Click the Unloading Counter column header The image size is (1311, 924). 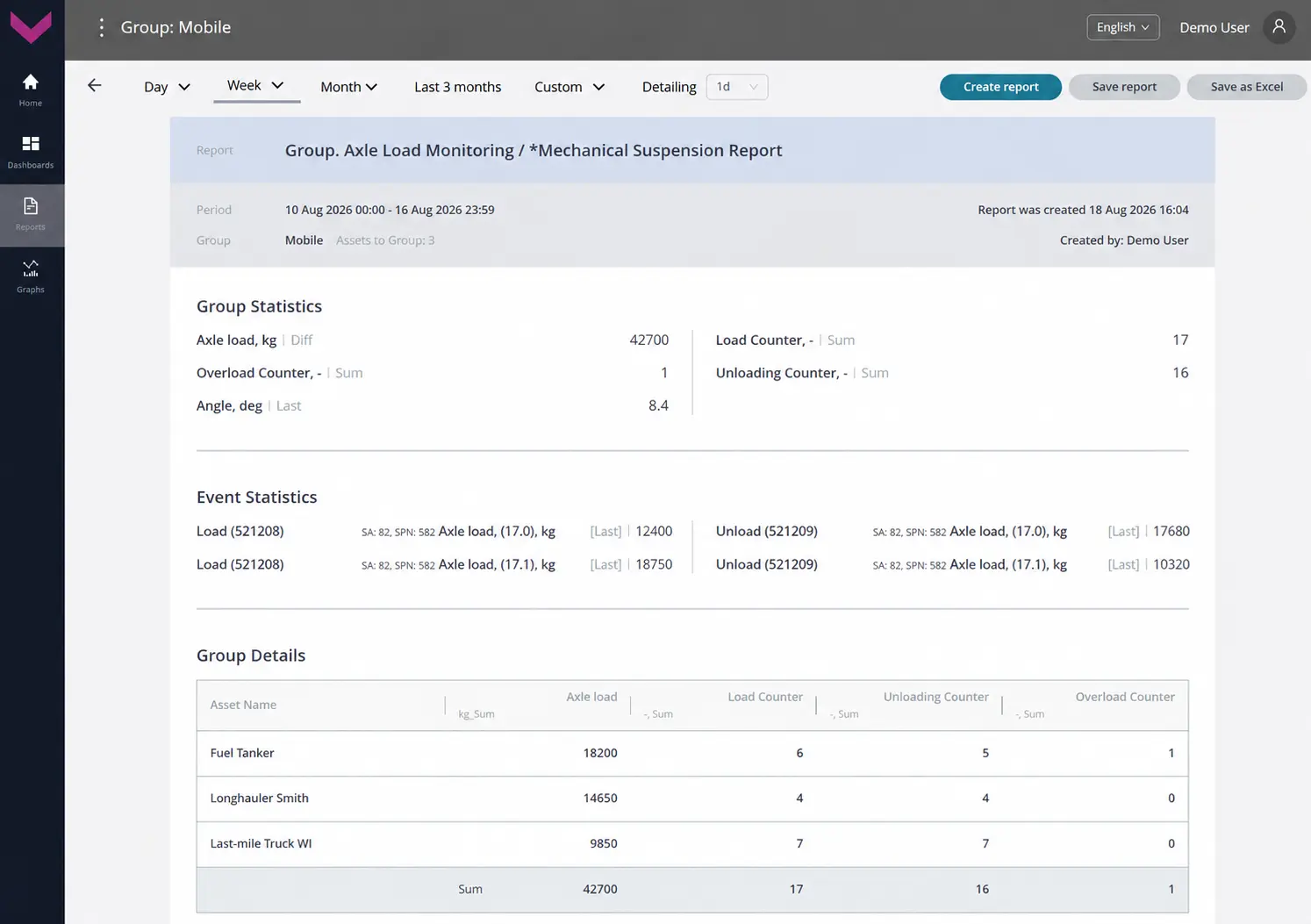coord(935,697)
